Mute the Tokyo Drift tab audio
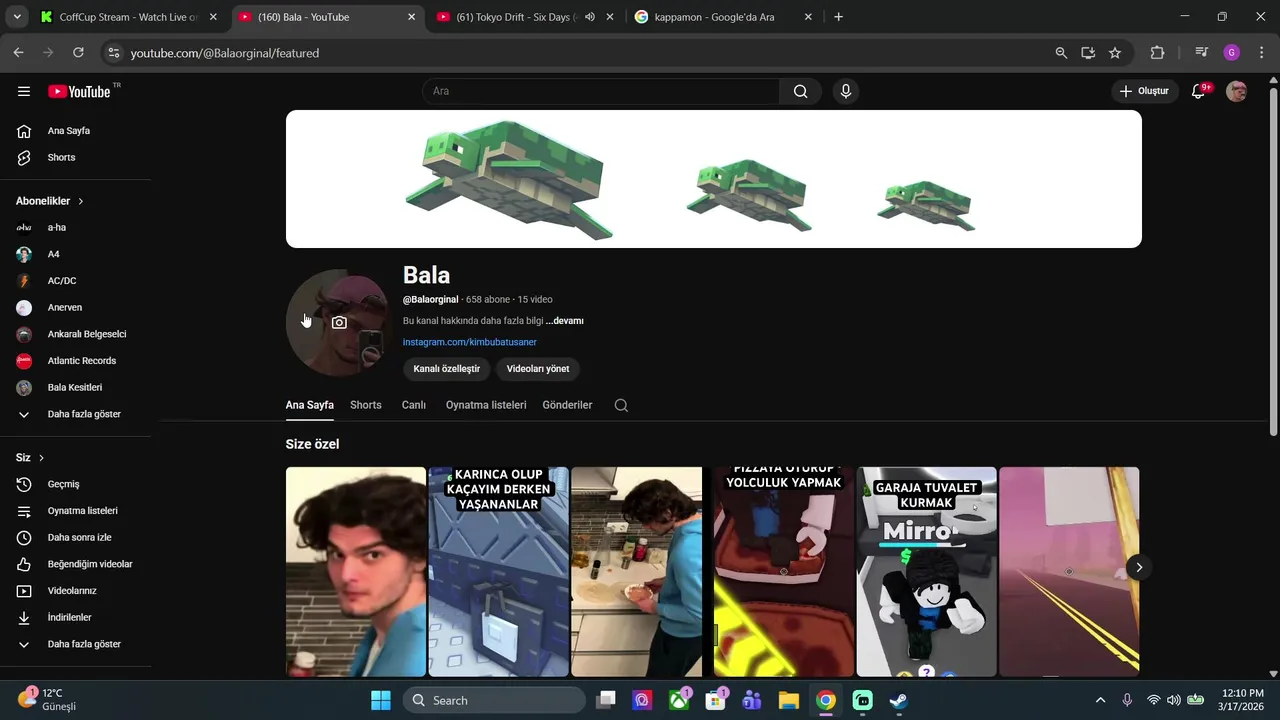The width and height of the screenshot is (1280, 720). [590, 17]
